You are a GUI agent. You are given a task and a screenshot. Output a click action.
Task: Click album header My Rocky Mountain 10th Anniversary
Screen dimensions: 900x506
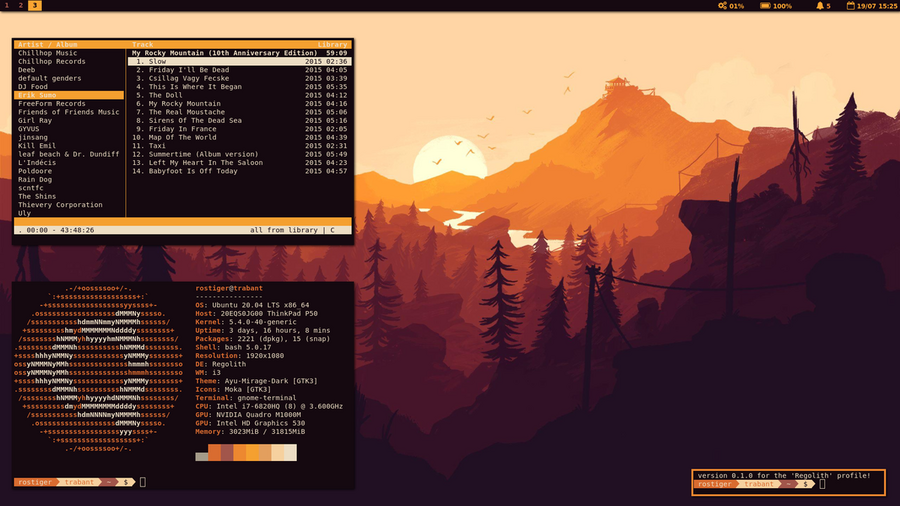pyautogui.click(x=225, y=53)
